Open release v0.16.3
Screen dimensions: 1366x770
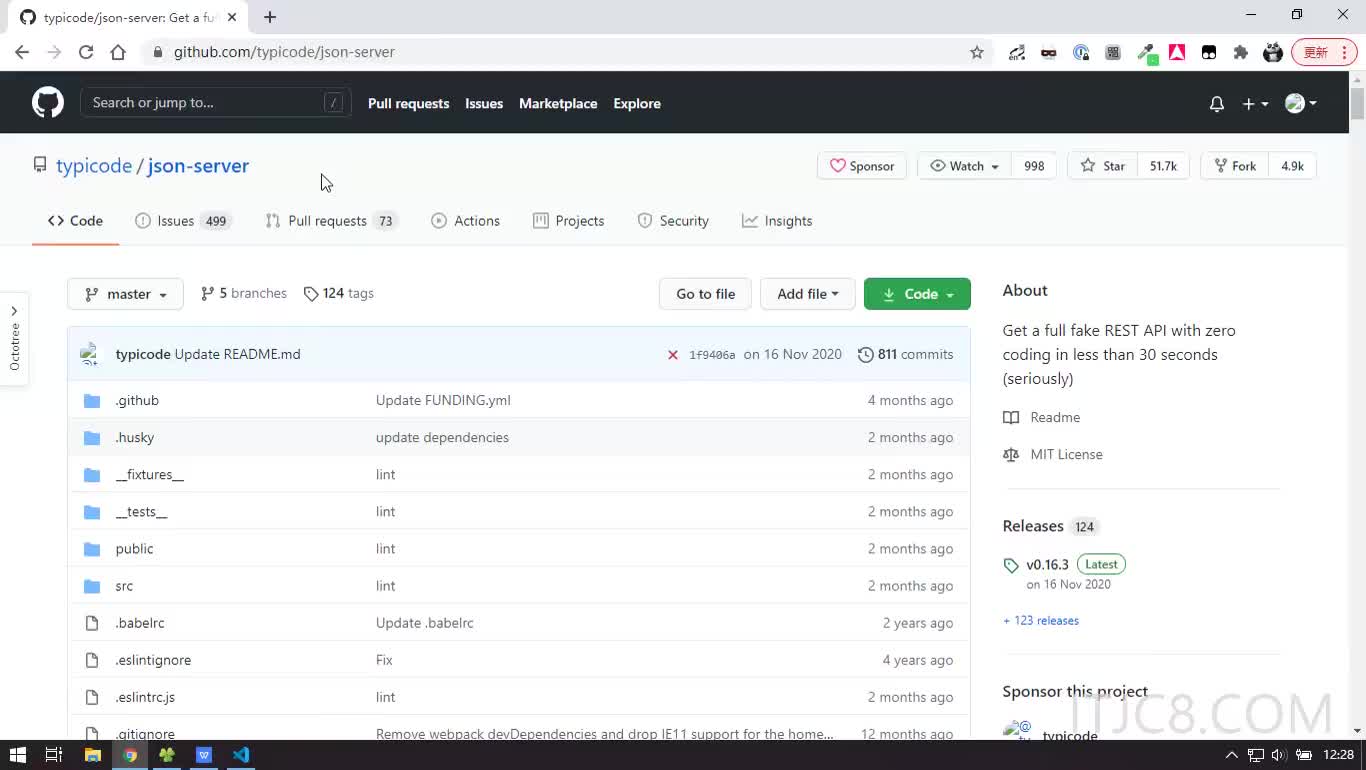1047,564
